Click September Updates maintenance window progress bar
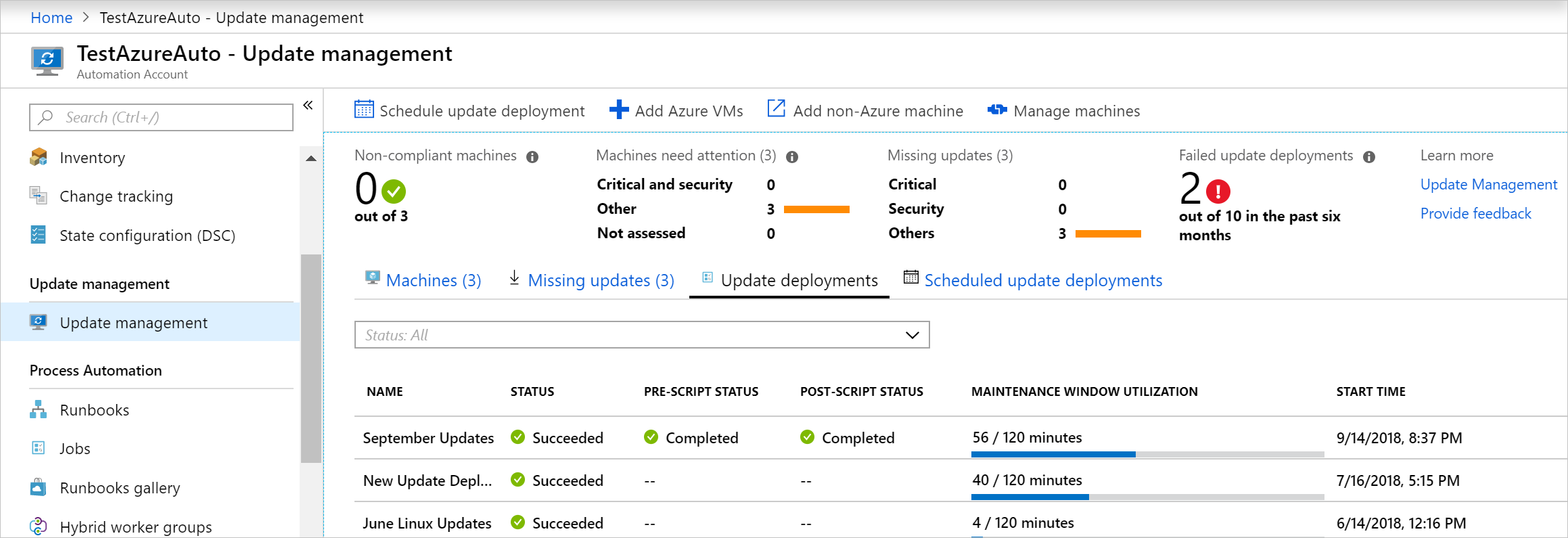The image size is (1568, 538). [1147, 454]
